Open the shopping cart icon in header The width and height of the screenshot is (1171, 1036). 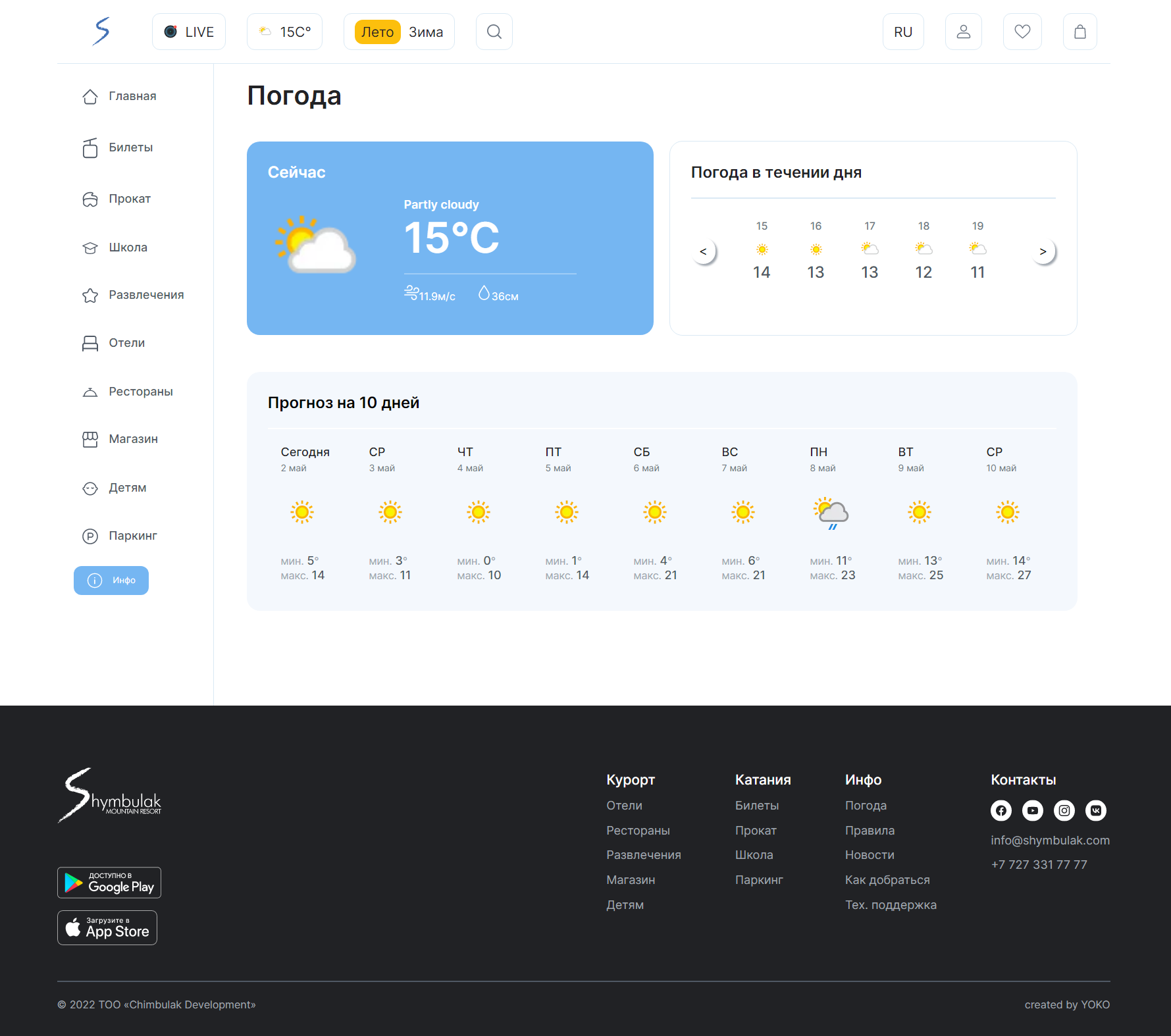click(1080, 31)
